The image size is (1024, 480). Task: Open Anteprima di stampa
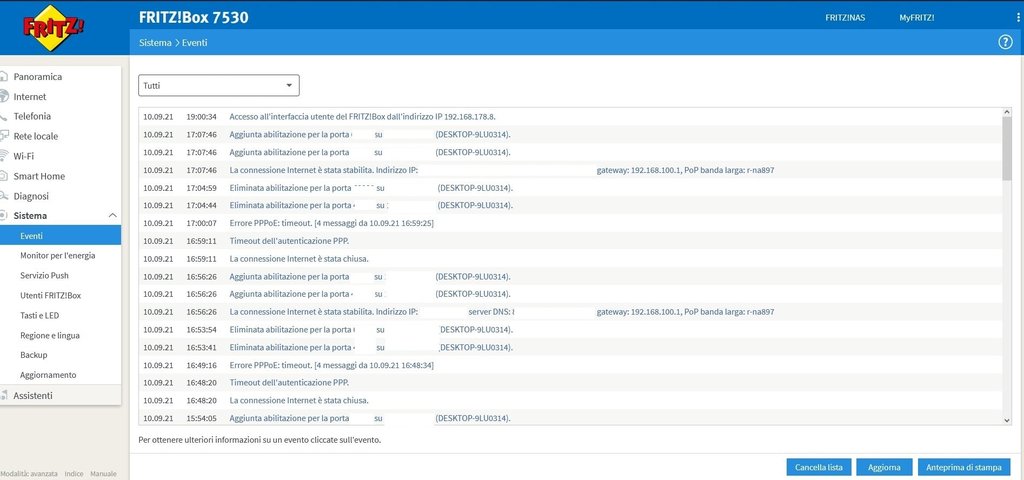[963, 467]
